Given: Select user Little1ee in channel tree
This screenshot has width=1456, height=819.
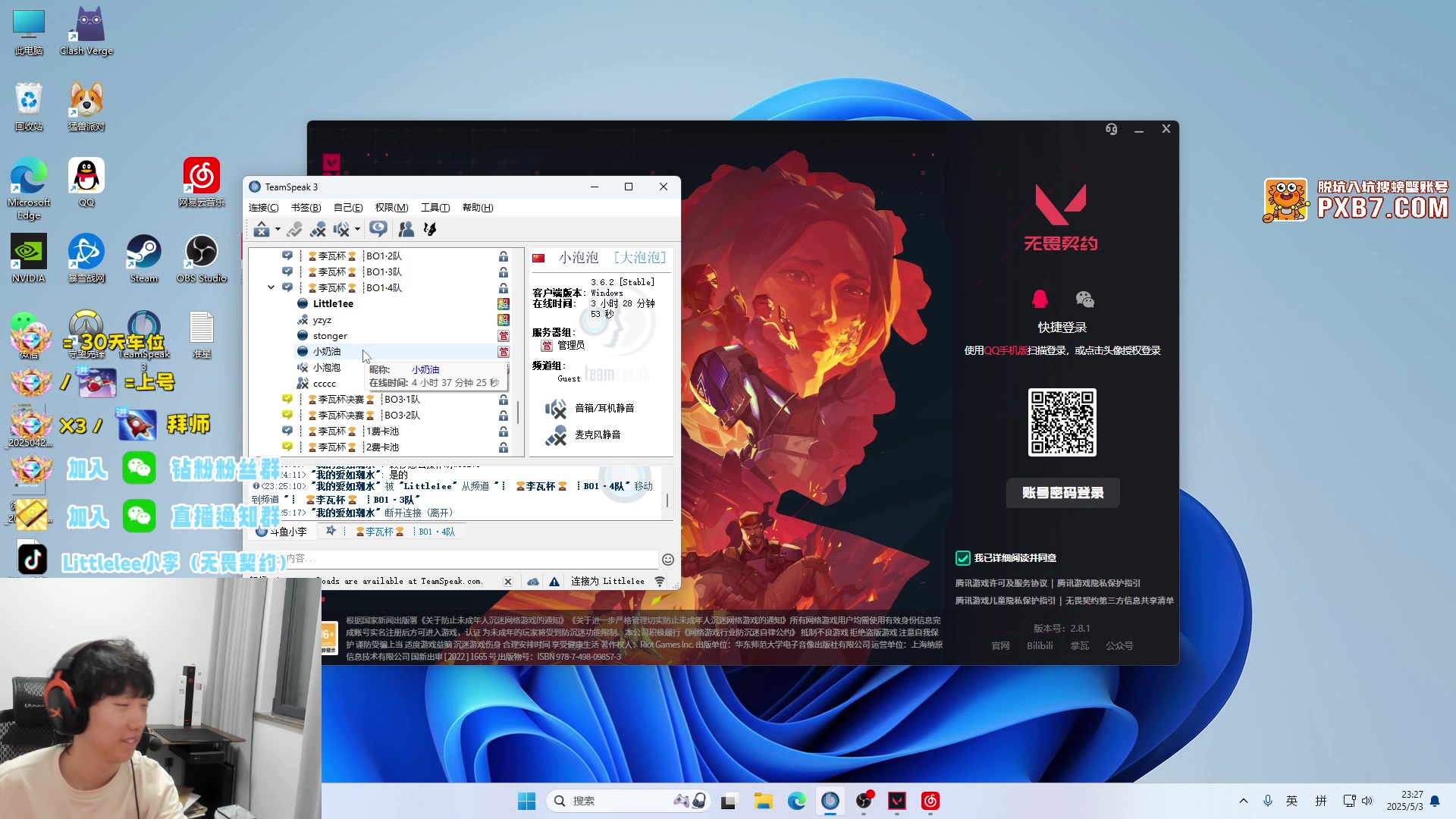Looking at the screenshot, I should [333, 303].
